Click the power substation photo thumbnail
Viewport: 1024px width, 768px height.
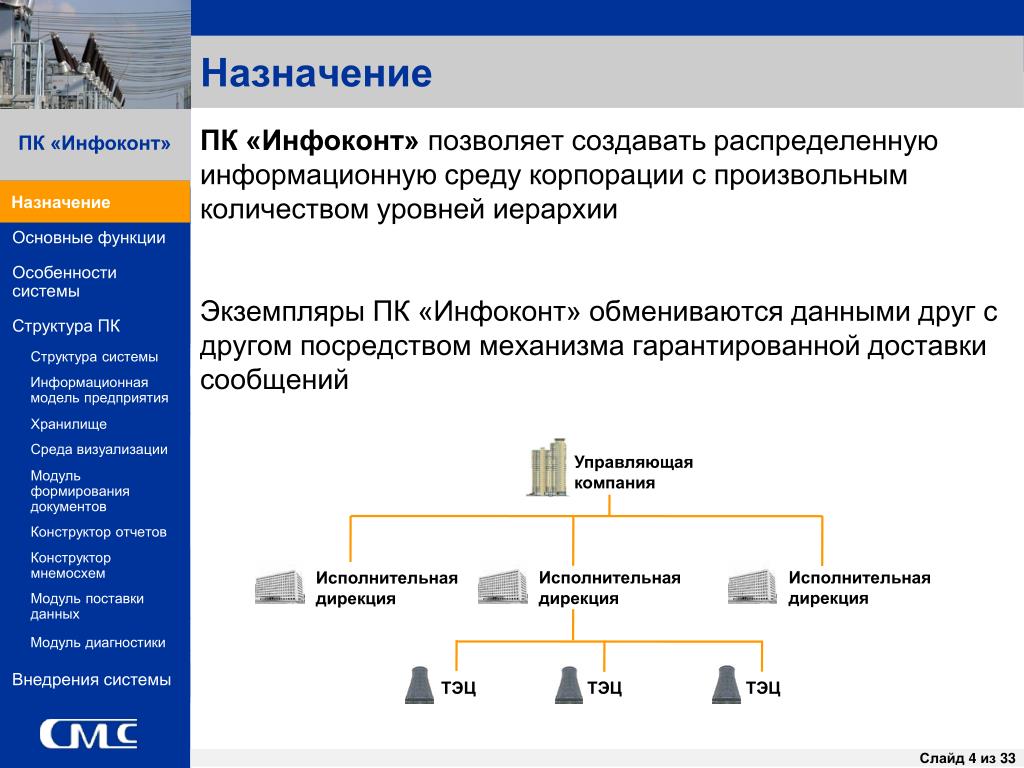95,54
